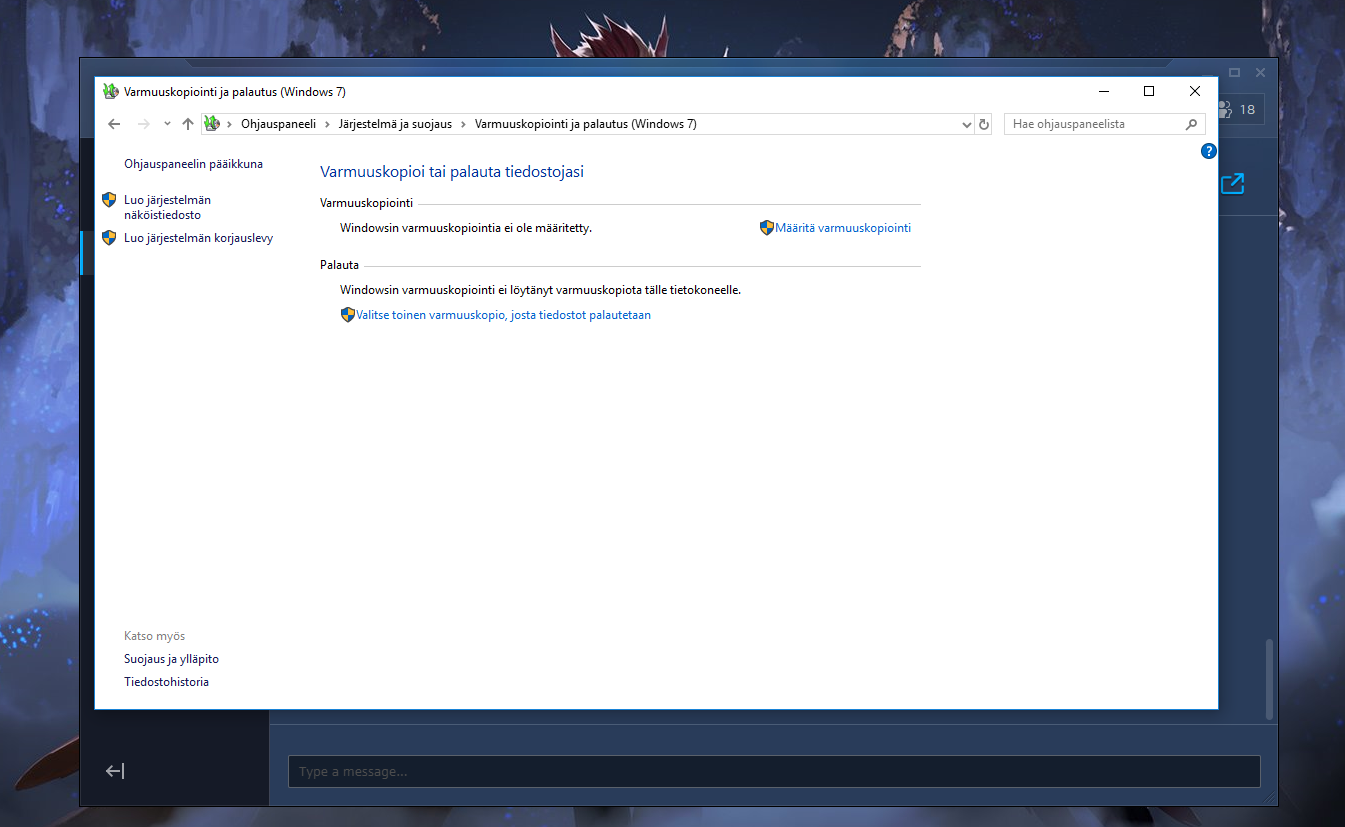The width and height of the screenshot is (1345, 827).
Task: Click the Control Panel icon in address bar
Action: pyautogui.click(x=211, y=124)
